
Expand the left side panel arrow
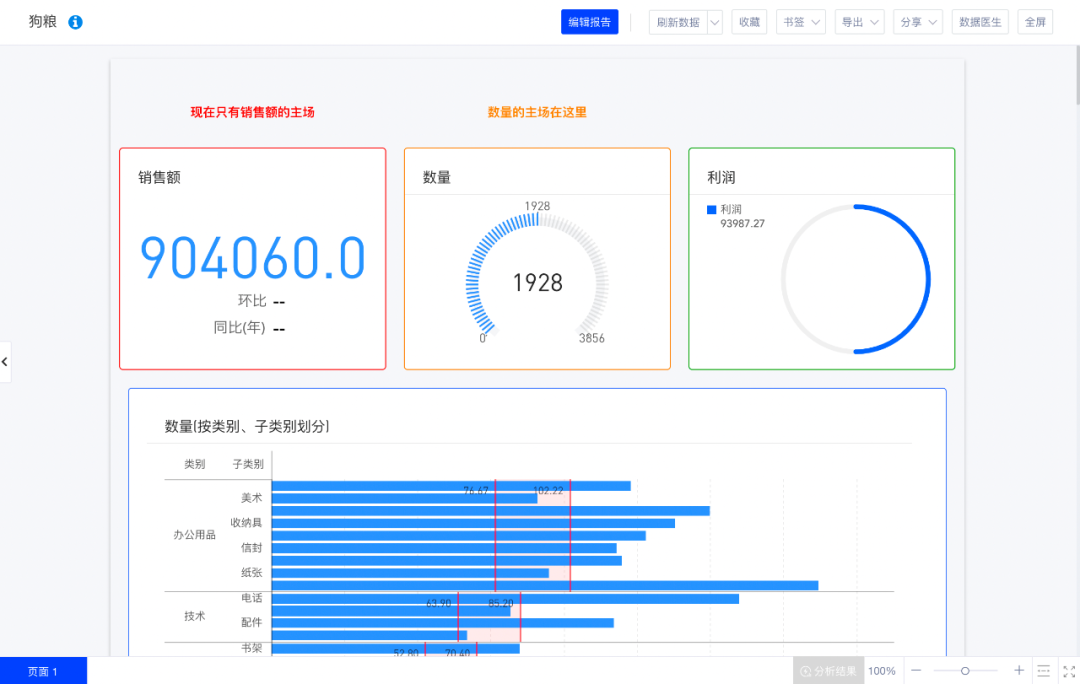5,362
